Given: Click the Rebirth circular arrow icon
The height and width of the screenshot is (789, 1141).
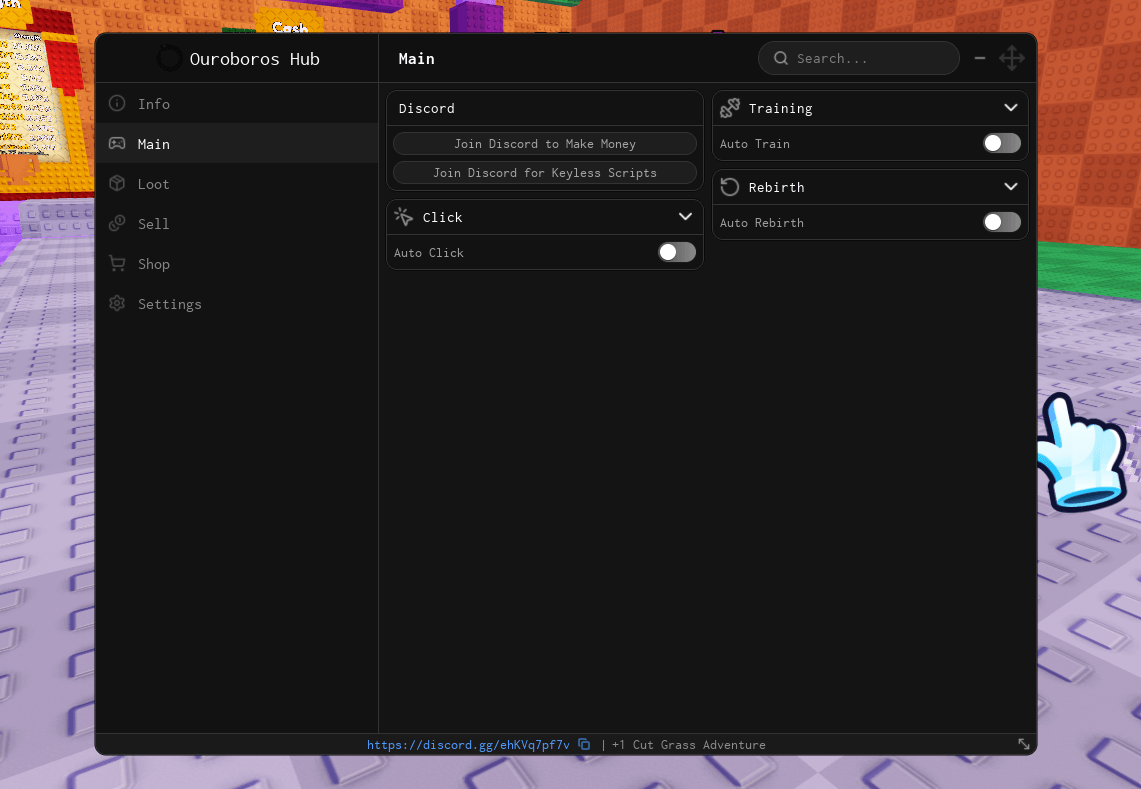Looking at the screenshot, I should 730,187.
